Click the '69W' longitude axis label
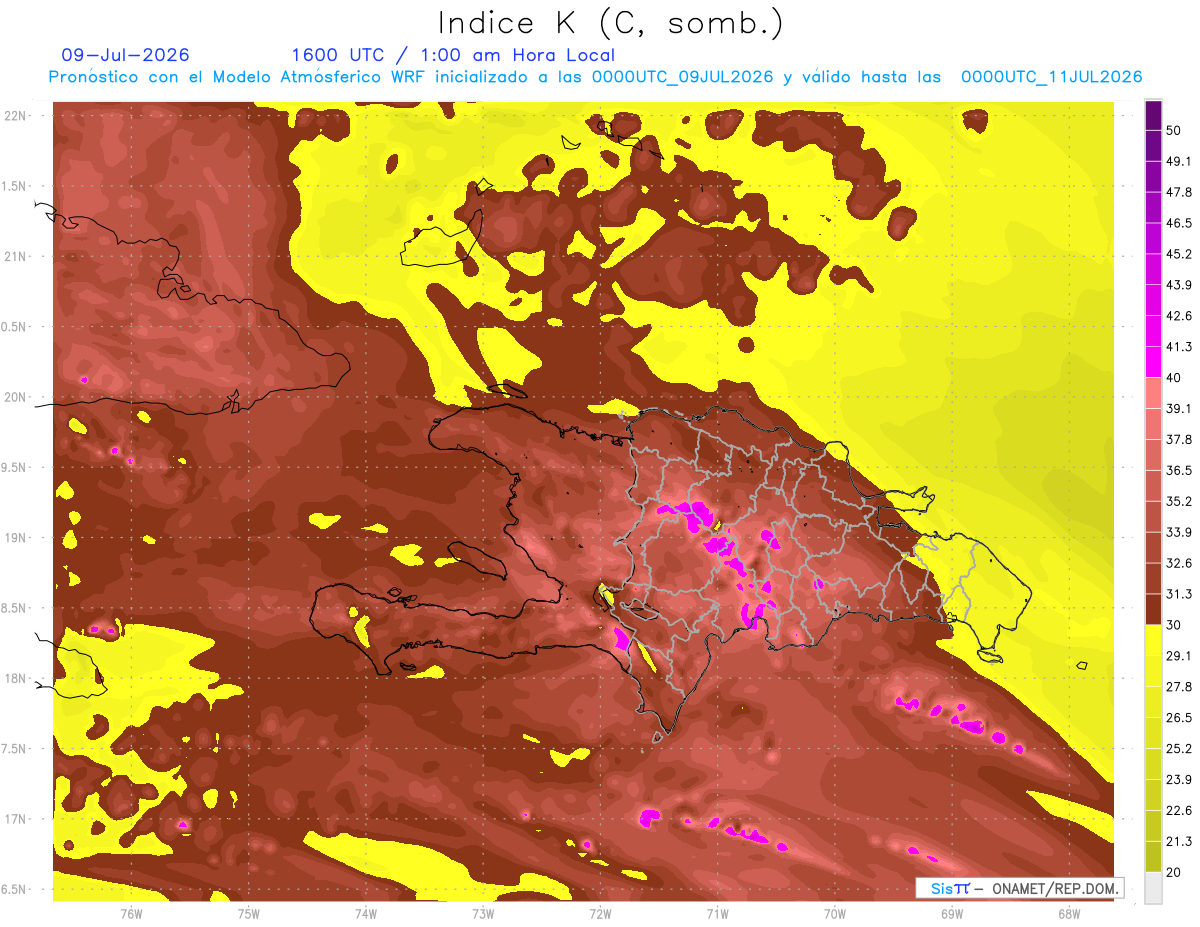Viewport: 1200px width, 927px height. (952, 914)
